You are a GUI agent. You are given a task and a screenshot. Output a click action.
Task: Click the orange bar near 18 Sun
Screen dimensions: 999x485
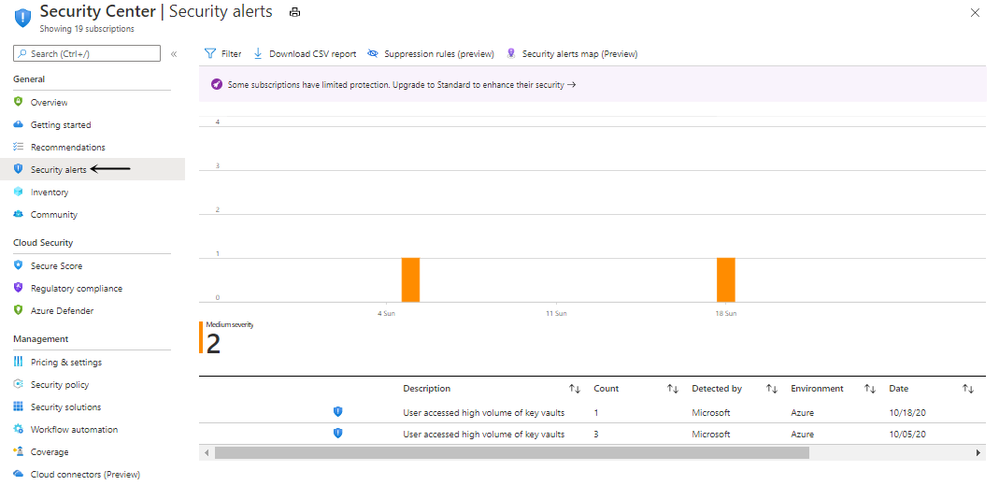[x=726, y=280]
